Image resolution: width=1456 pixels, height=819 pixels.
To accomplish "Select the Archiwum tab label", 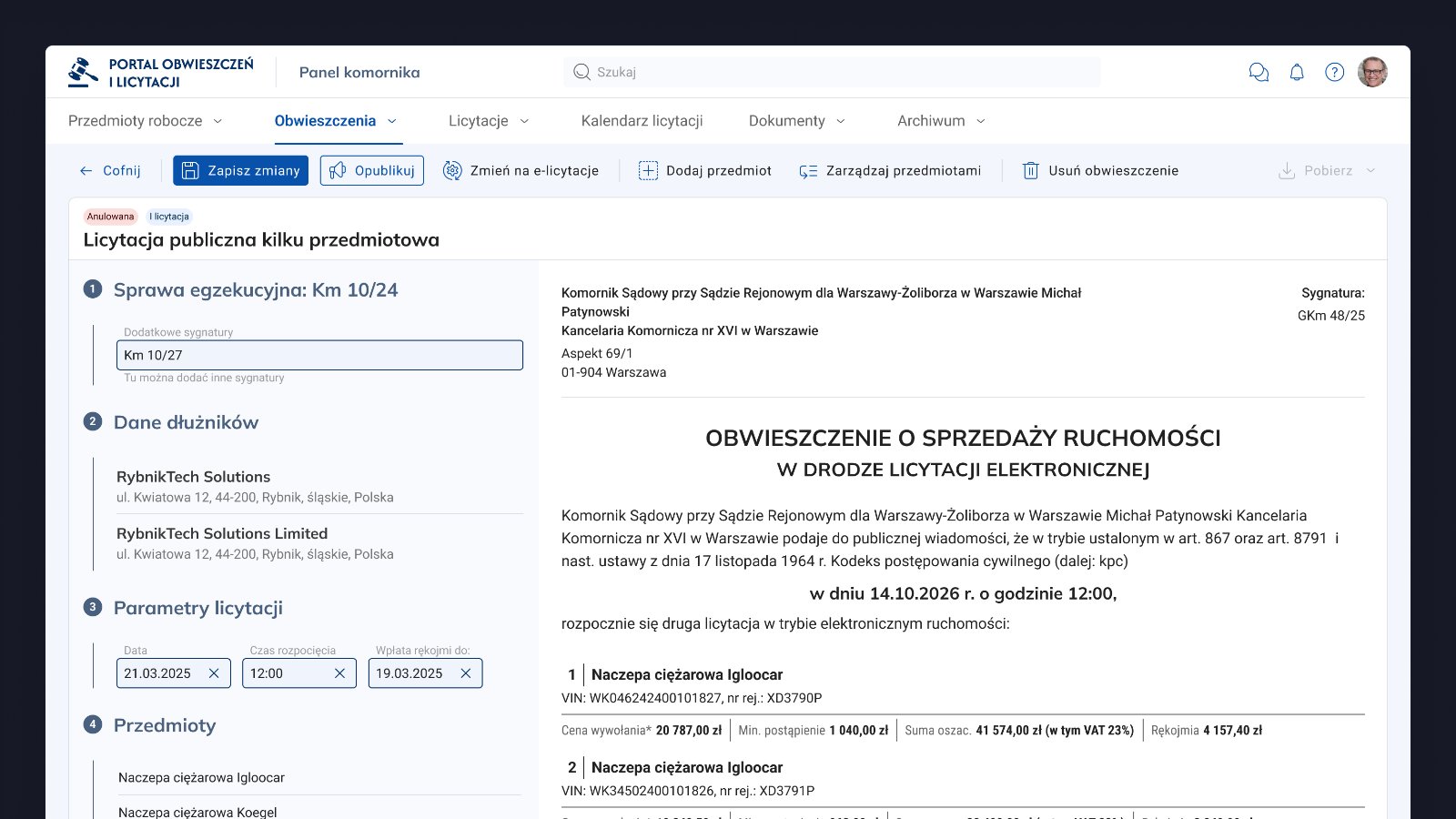I will tap(931, 121).
